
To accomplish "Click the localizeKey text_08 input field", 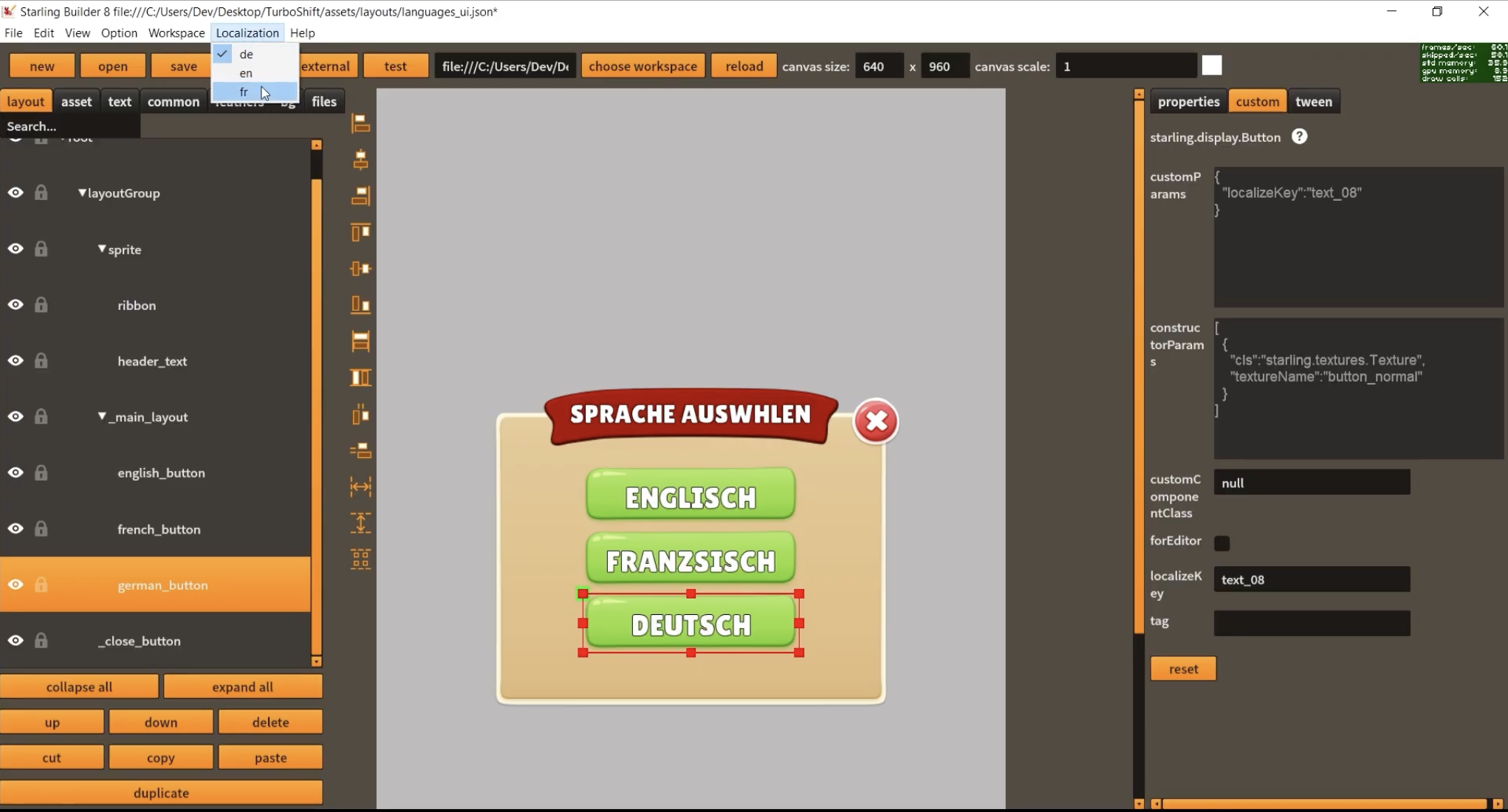I will click(1312, 579).
